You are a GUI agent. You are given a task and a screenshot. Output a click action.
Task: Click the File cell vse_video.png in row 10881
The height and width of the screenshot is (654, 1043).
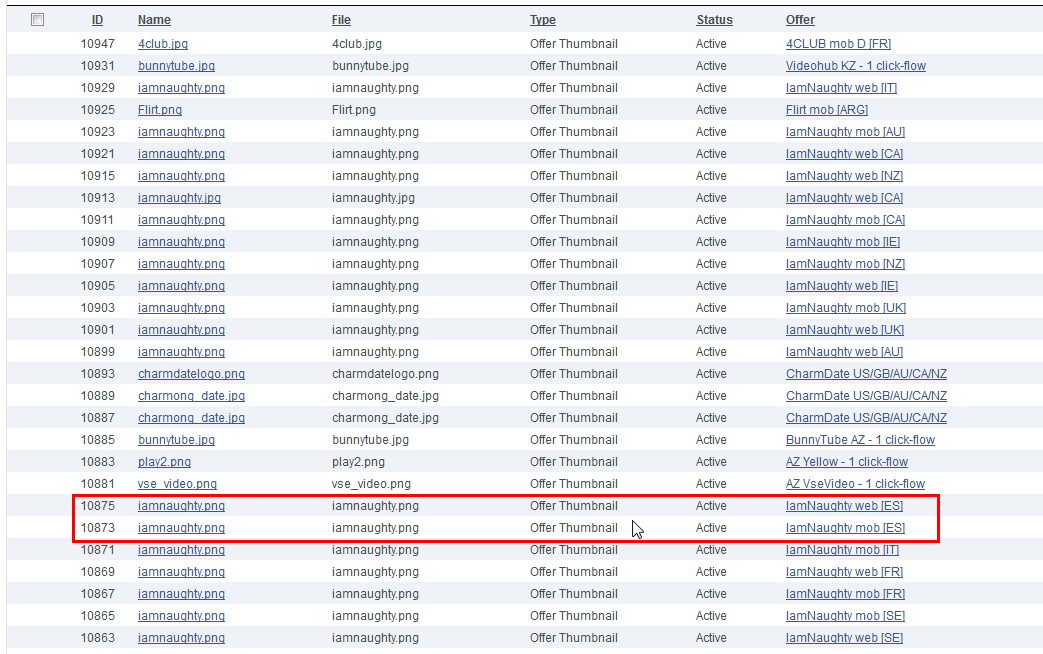(371, 484)
